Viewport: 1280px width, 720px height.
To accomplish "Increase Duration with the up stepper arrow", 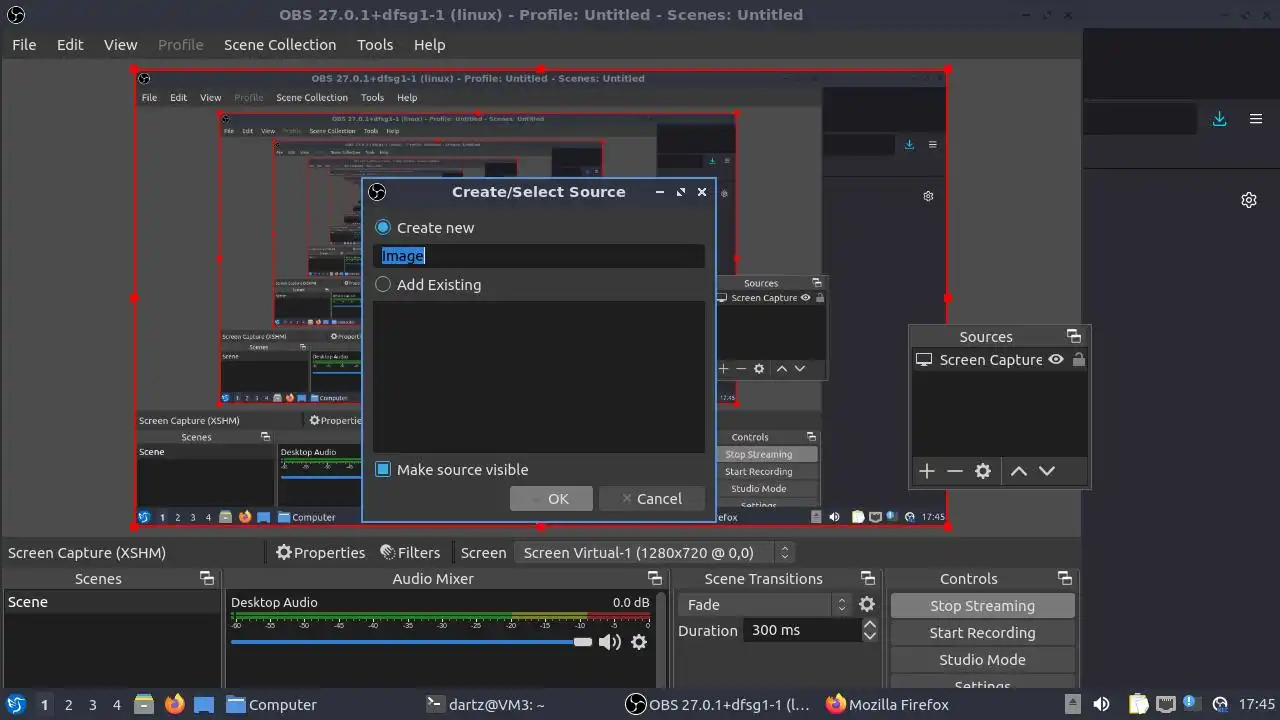I will tap(869, 624).
